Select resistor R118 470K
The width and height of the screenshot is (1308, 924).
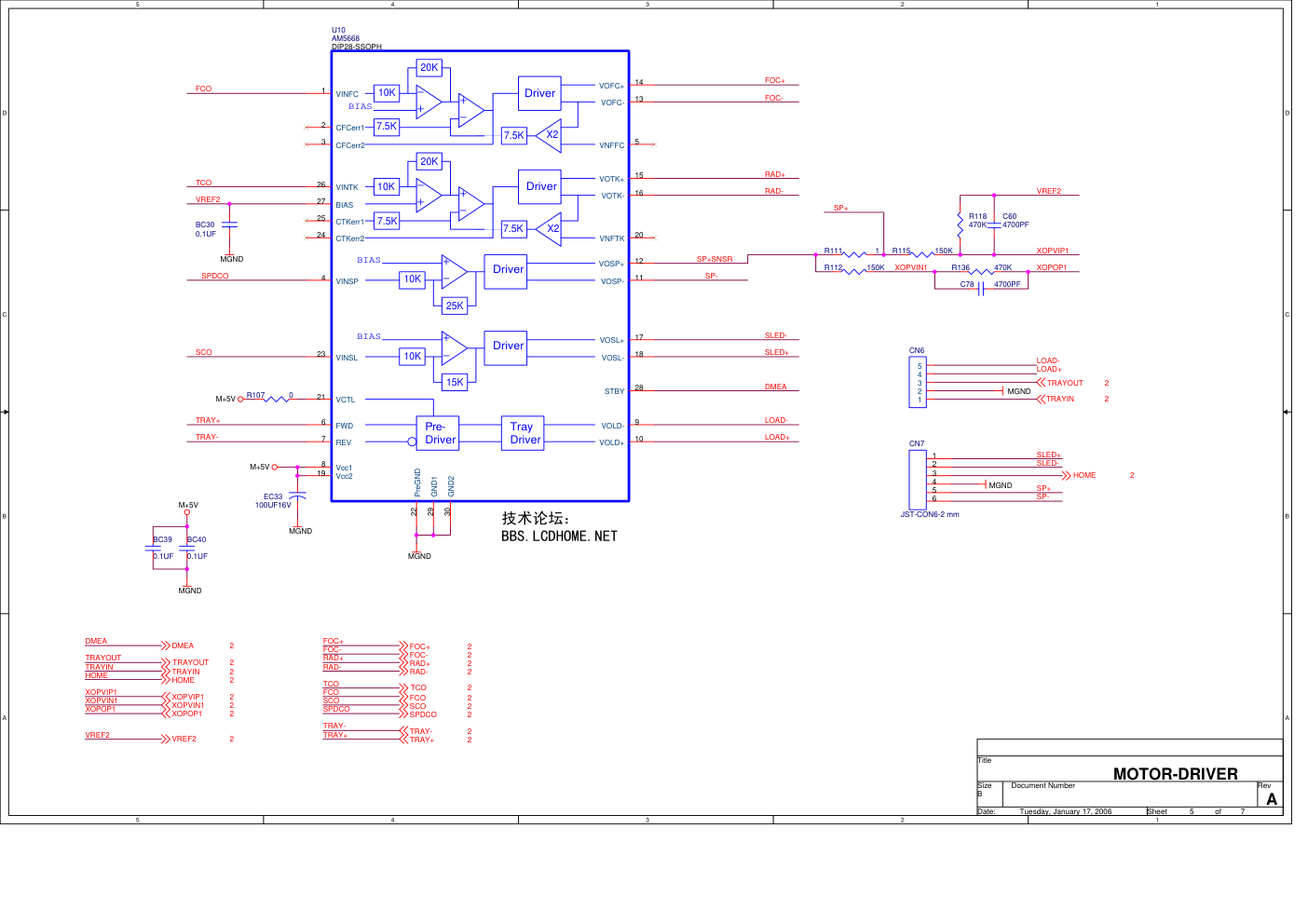[x=960, y=224]
